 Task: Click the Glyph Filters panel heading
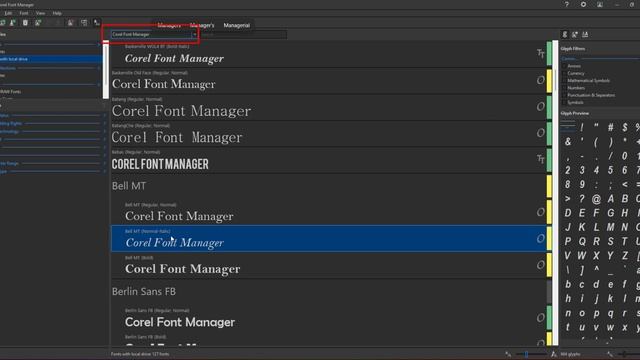point(573,49)
